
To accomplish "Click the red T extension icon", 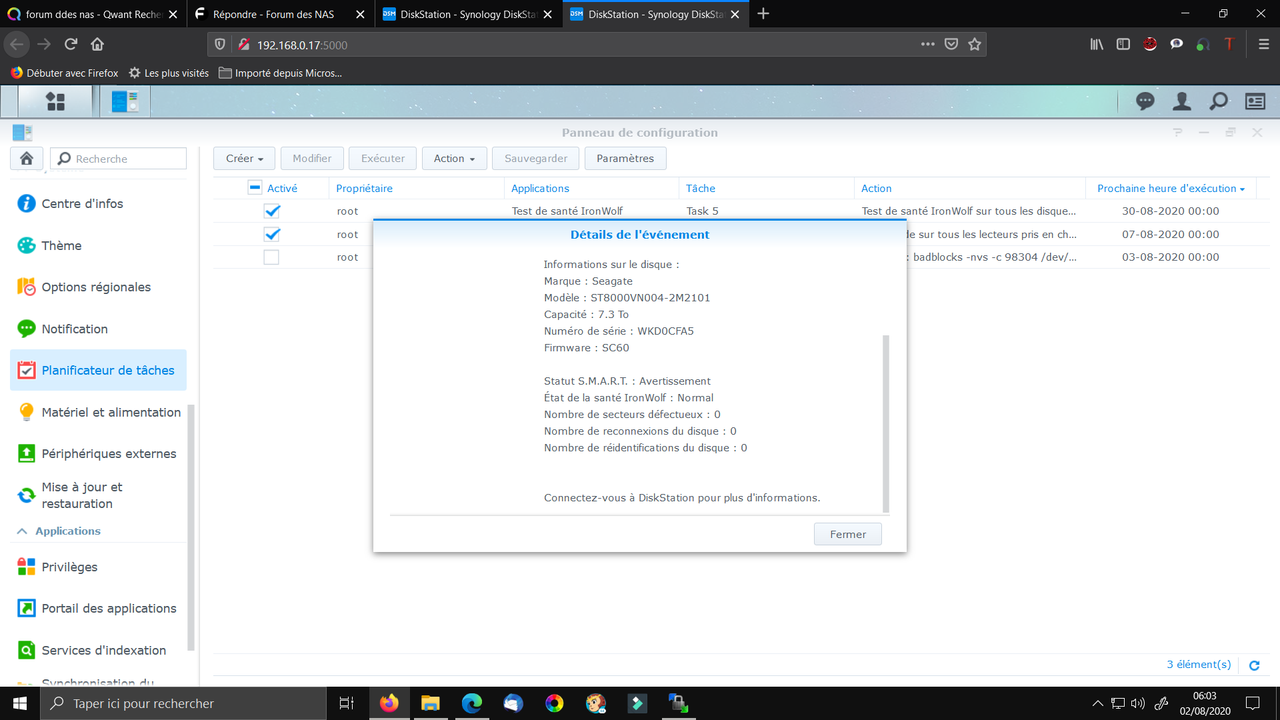I will coord(1229,44).
